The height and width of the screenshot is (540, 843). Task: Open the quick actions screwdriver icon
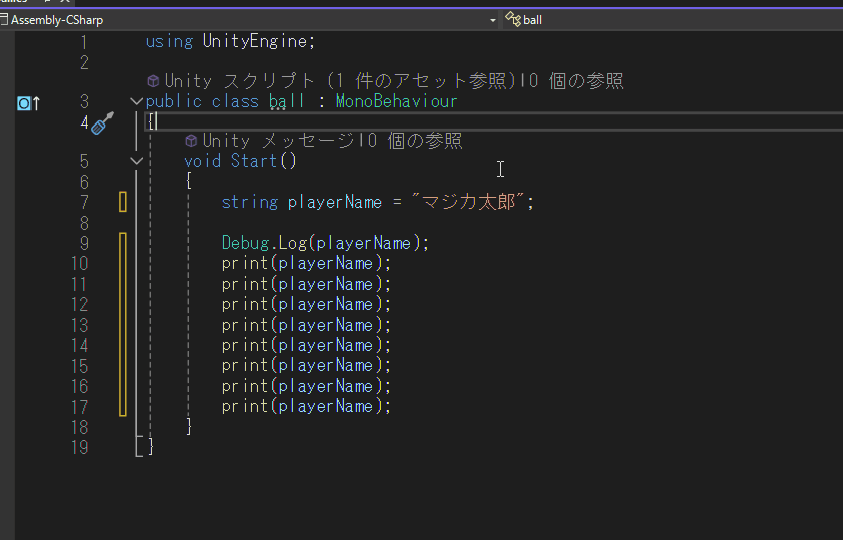point(102,123)
